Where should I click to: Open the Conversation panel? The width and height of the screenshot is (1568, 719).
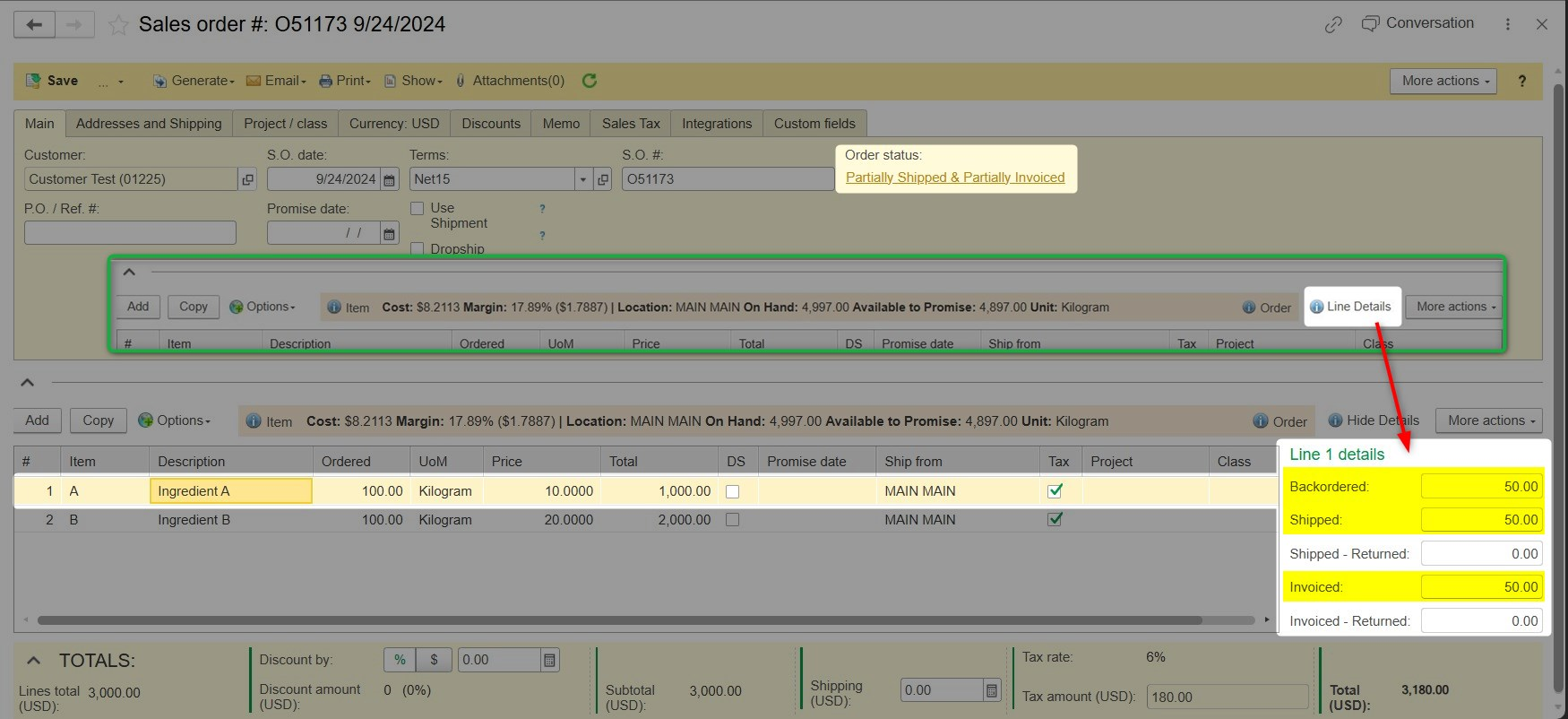[x=1417, y=23]
